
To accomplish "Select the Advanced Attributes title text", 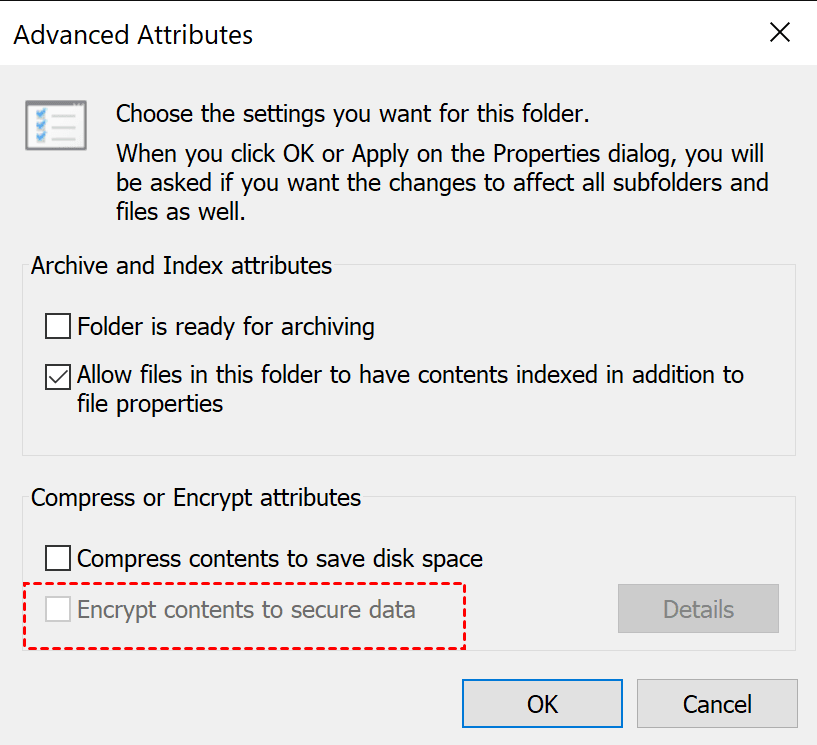I will click(133, 34).
